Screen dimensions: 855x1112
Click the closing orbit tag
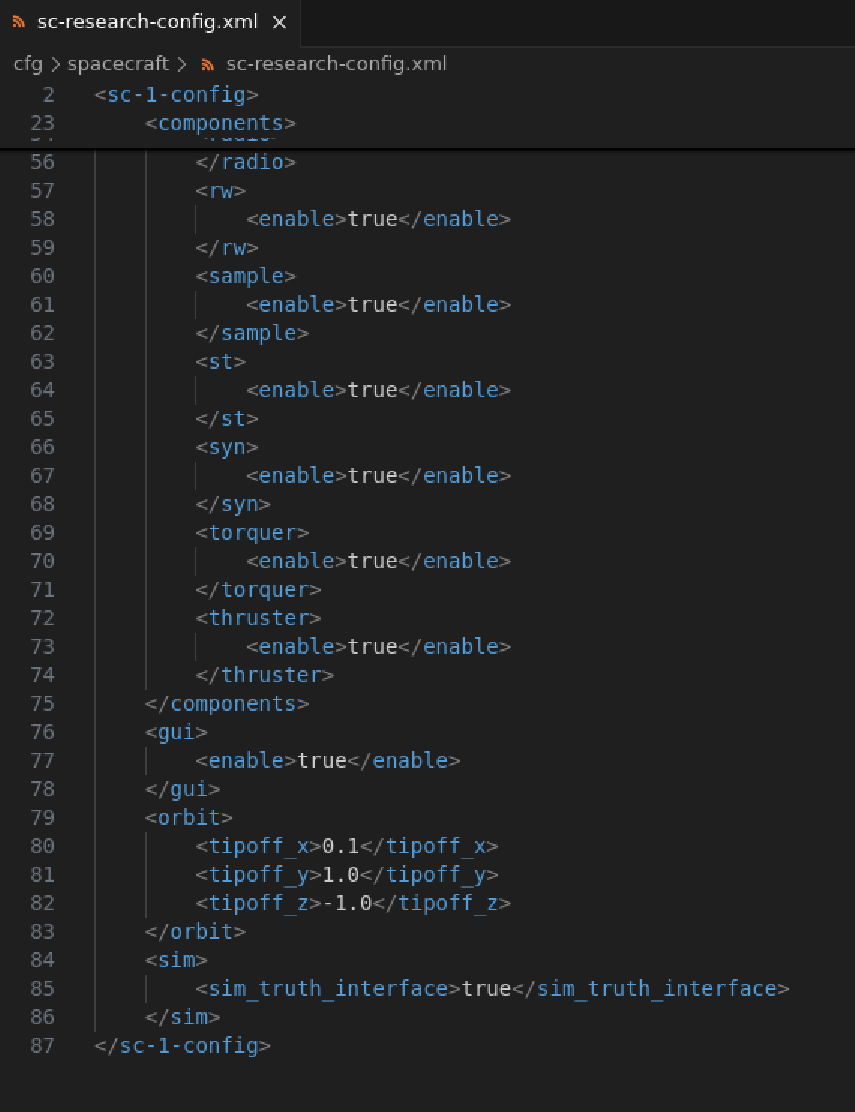click(x=195, y=931)
